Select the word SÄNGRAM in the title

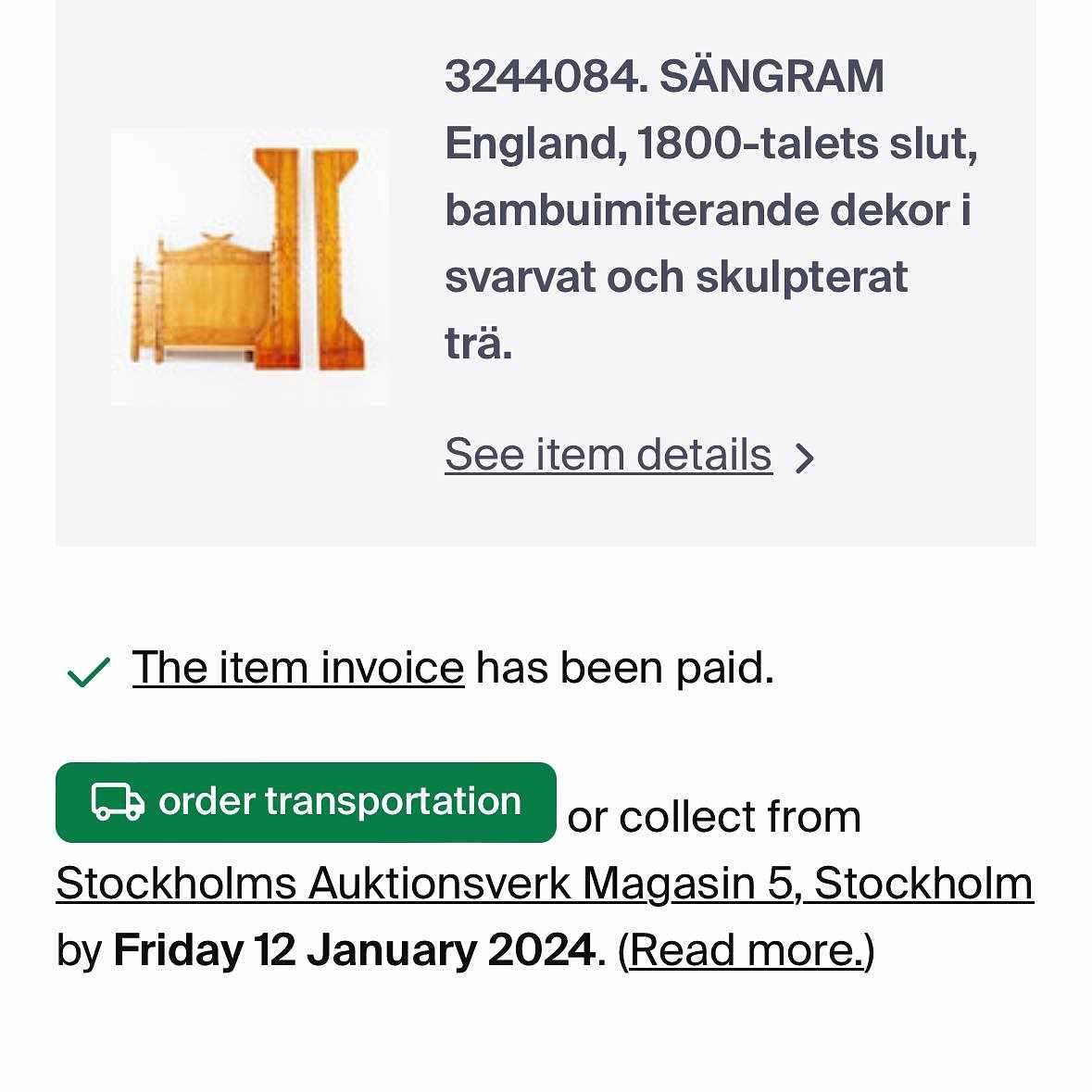click(771, 77)
